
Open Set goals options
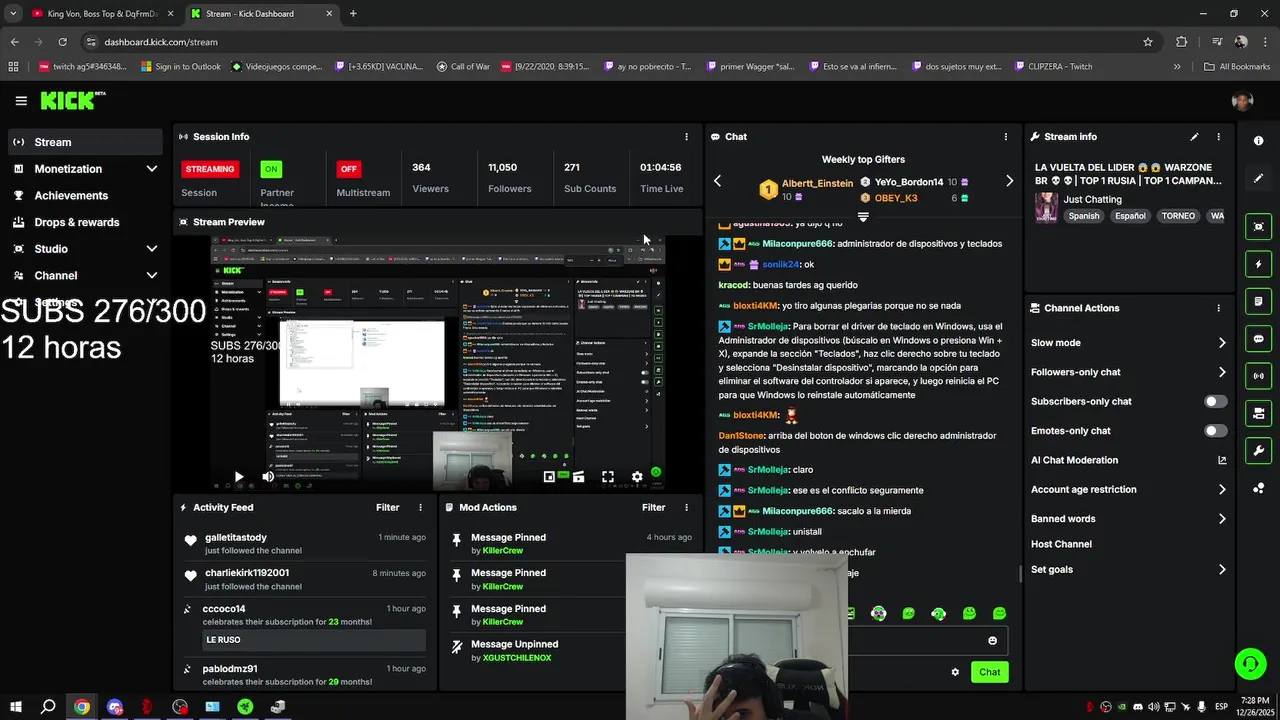click(1128, 570)
